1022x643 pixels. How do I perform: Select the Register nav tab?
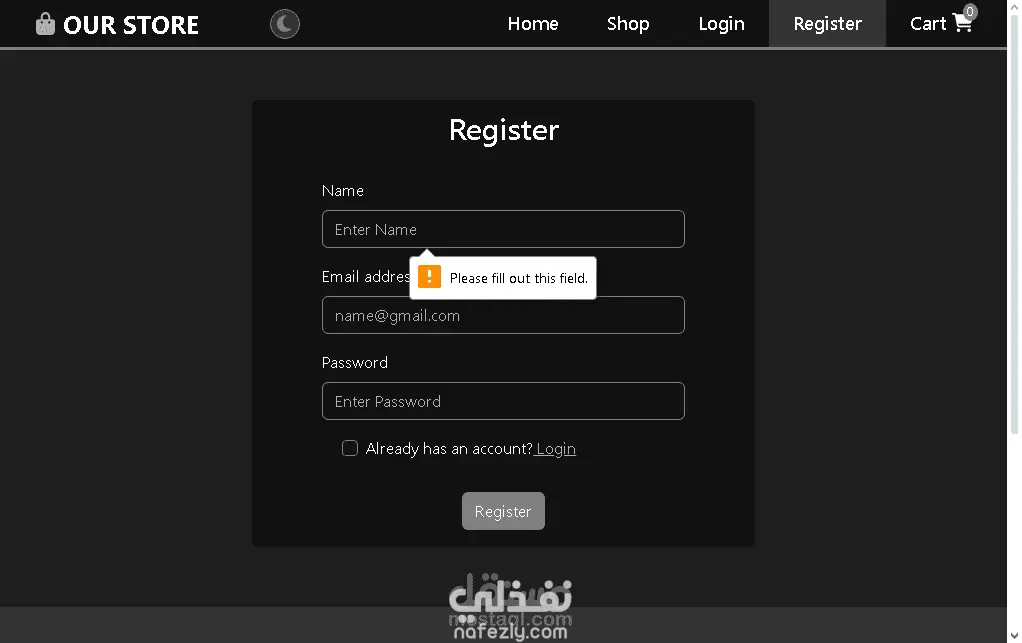[x=828, y=24]
